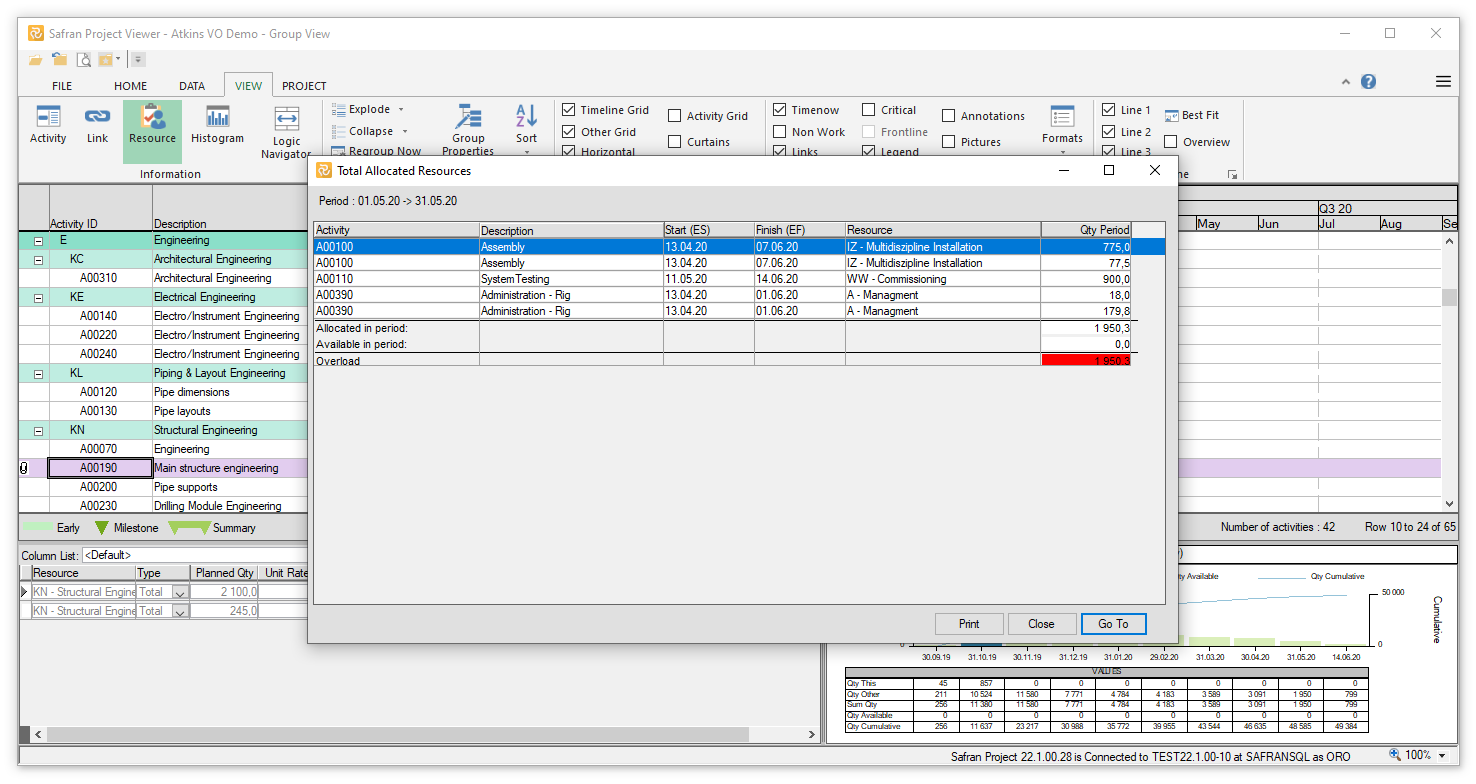The image size is (1476, 784).
Task: Uncheck the Other Grid checkbox
Action: tap(568, 132)
